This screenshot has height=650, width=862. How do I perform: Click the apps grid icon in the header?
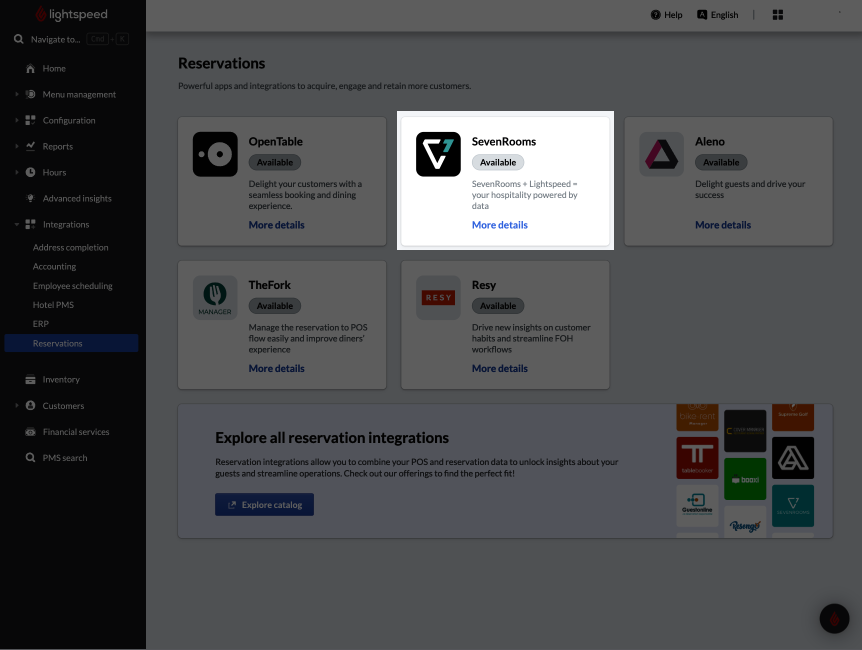[778, 14]
